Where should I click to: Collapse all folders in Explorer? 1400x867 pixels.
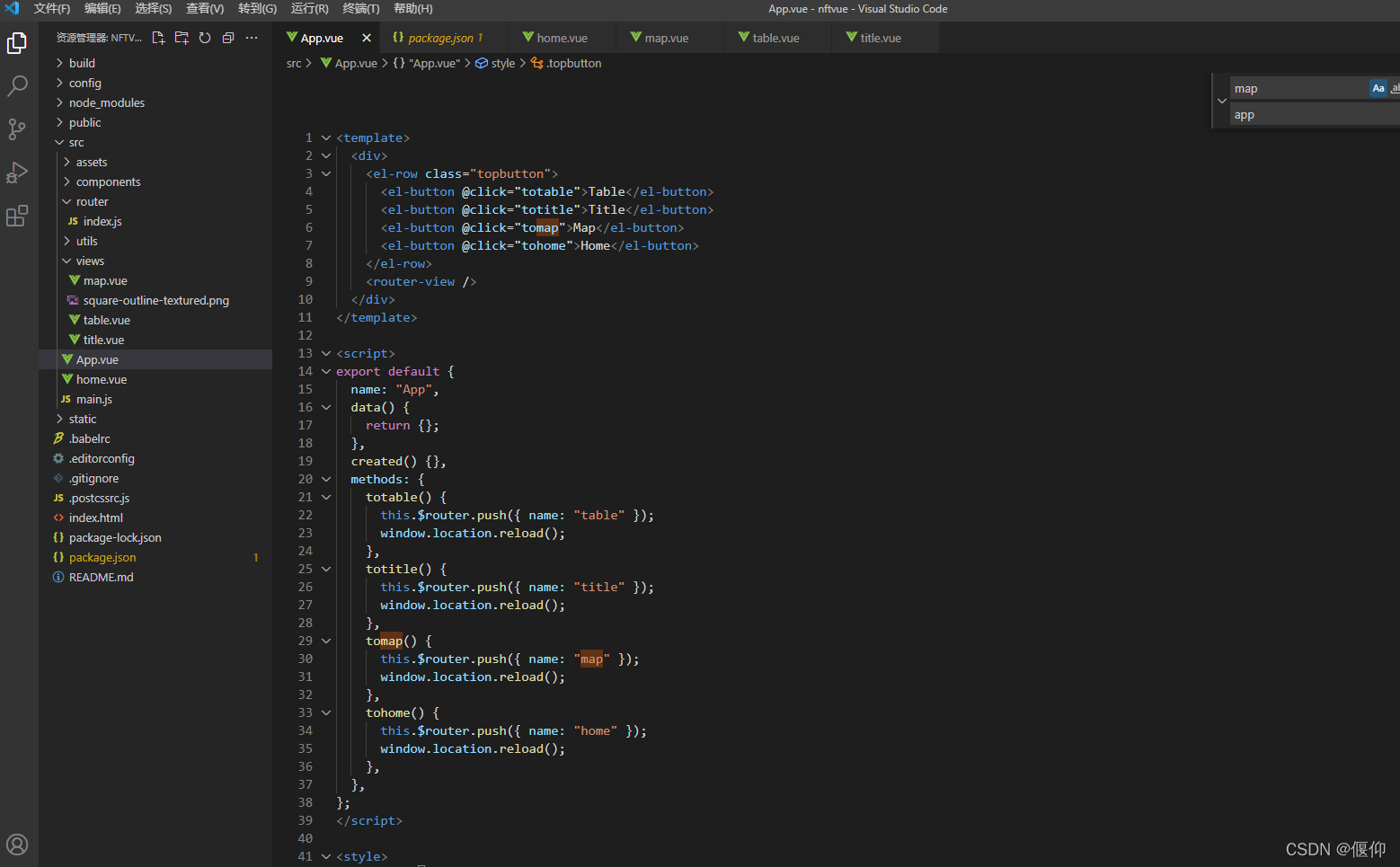click(x=227, y=38)
